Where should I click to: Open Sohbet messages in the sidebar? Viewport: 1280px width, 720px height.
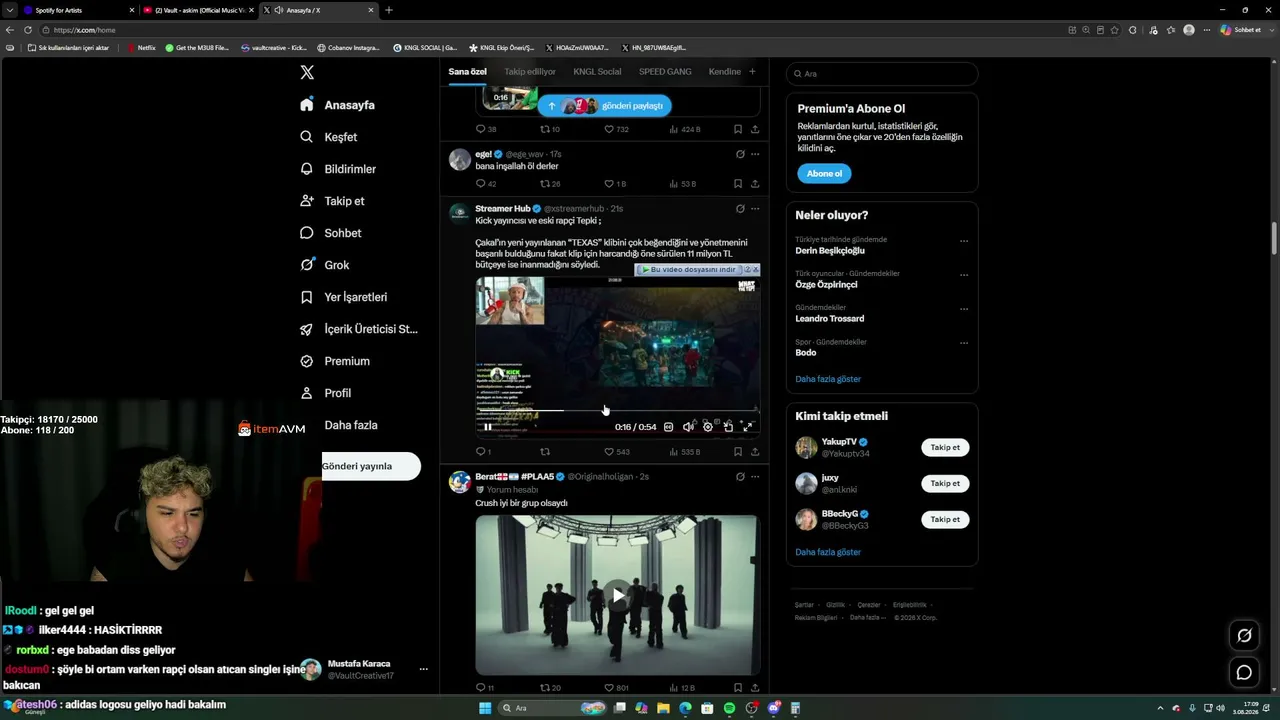click(330, 233)
